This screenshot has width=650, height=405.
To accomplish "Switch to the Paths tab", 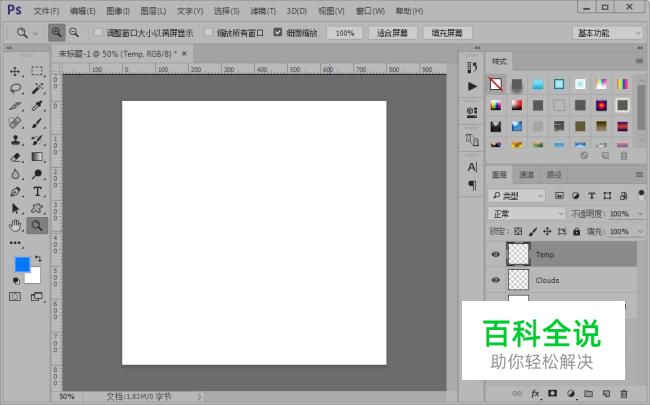I will [x=554, y=175].
